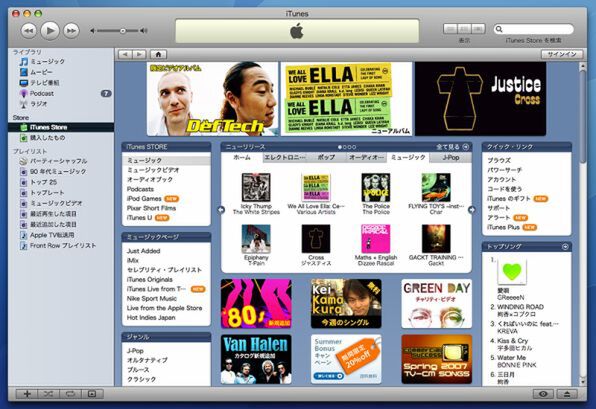Toggle shuffle button in bottom bar
The width and height of the screenshot is (596, 409).
[x=48, y=394]
